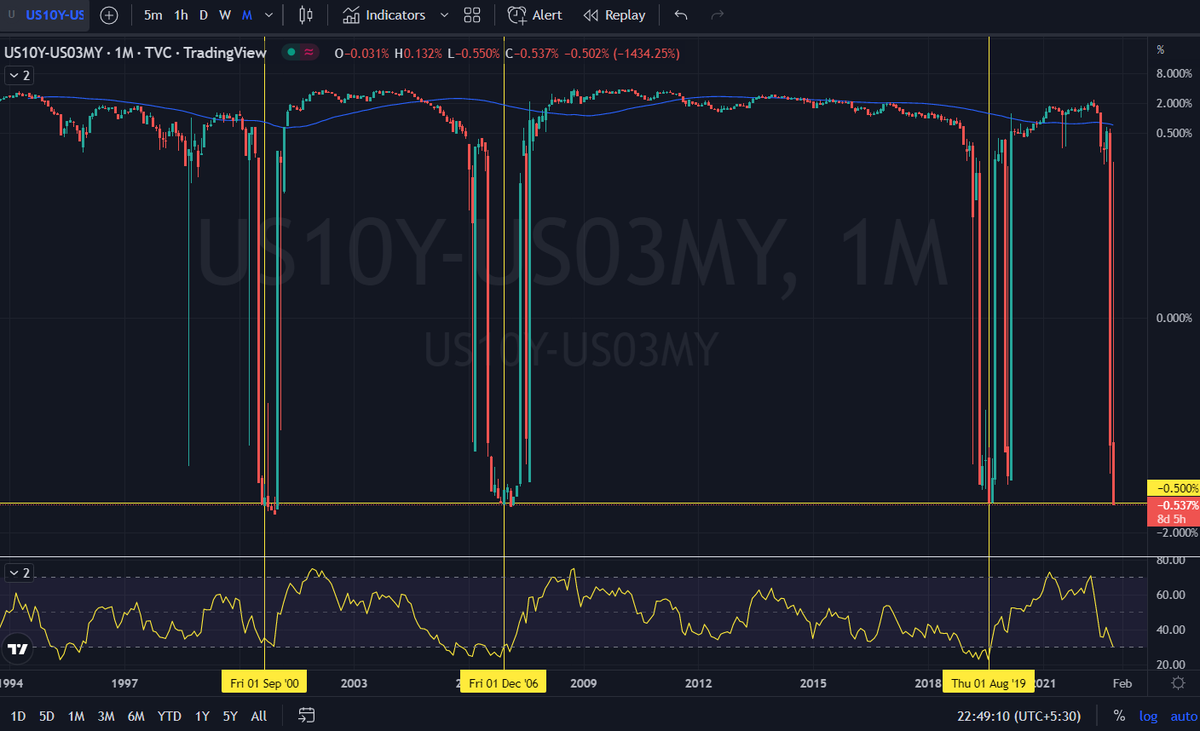Collapse the lower pane indicator legend labeled 2

19,572
